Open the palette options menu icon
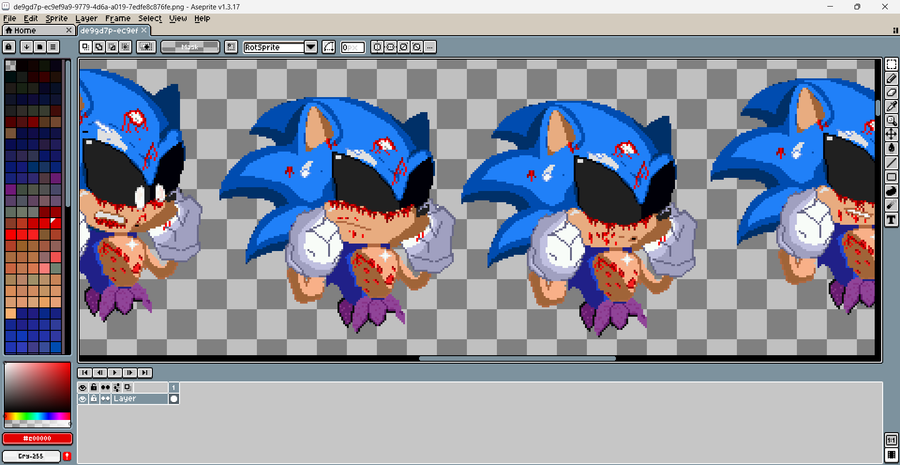The width and height of the screenshot is (900, 465). click(x=53, y=47)
